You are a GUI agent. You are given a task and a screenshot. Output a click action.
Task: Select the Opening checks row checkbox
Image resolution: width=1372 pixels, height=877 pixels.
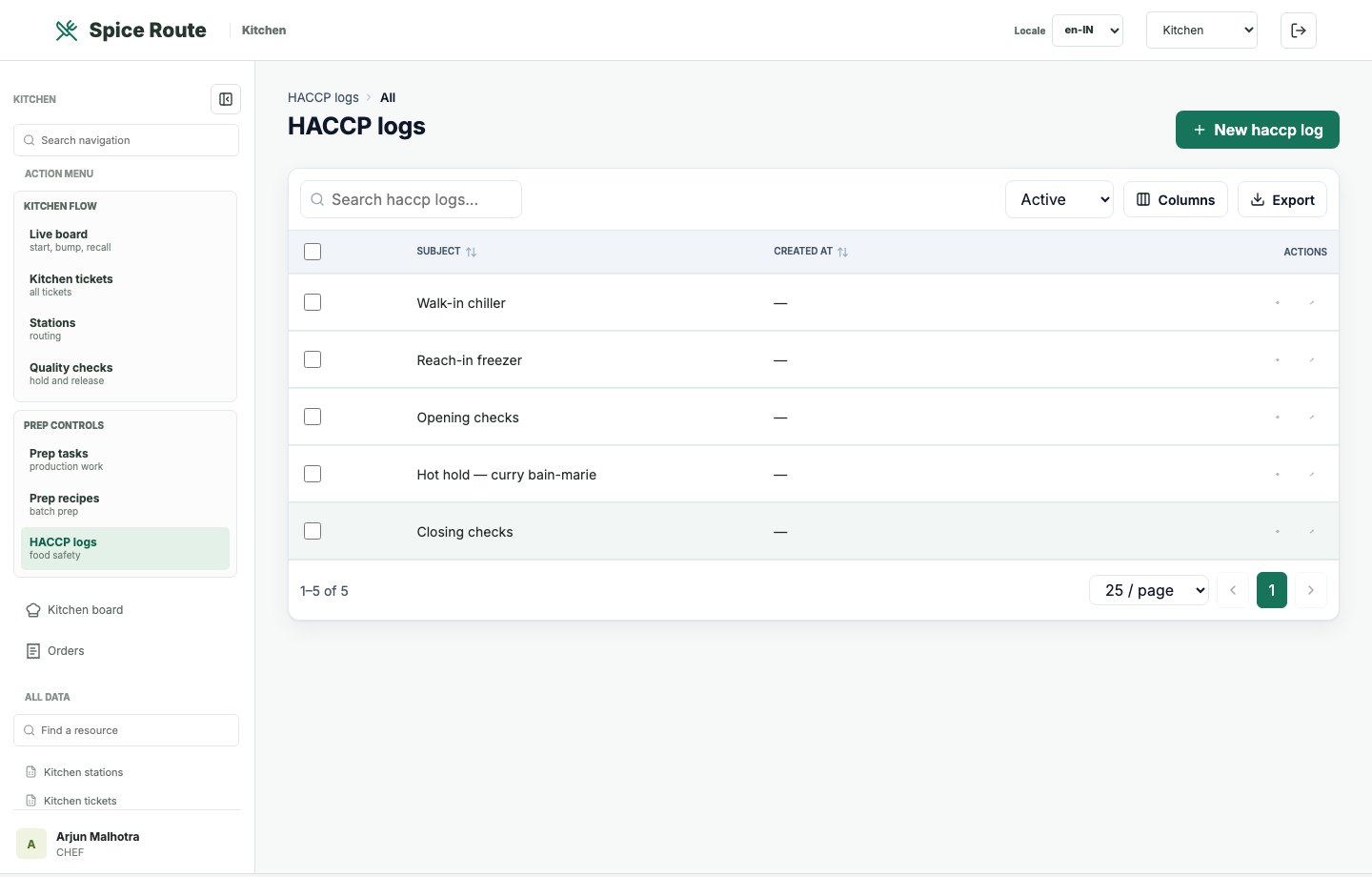(x=313, y=417)
